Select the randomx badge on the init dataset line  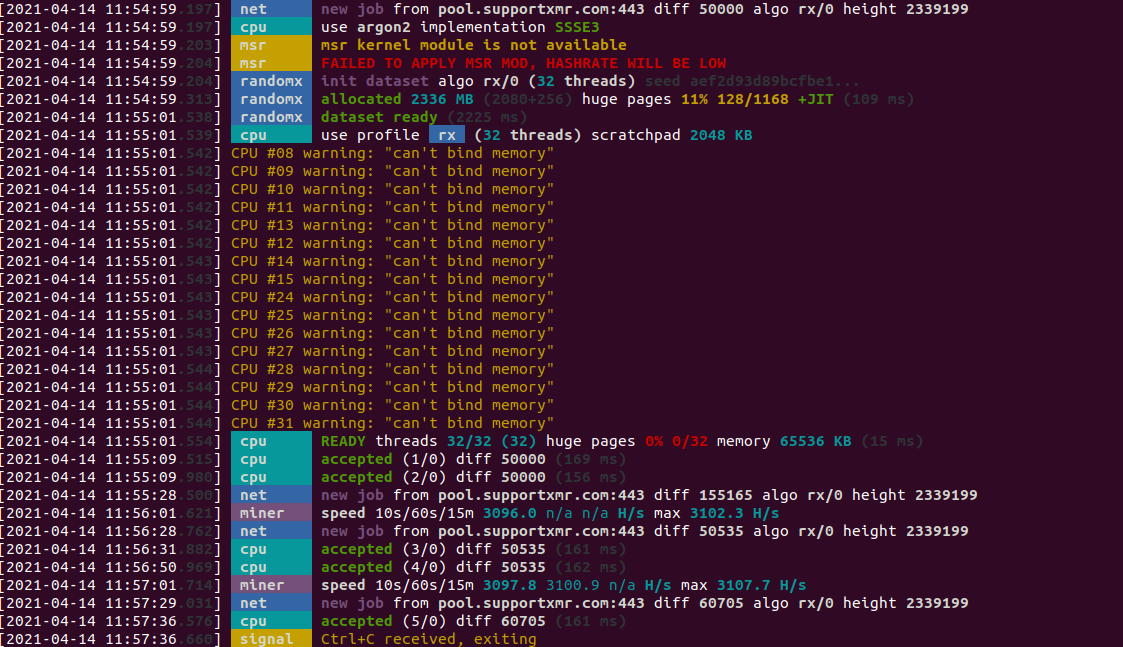[x=271, y=81]
